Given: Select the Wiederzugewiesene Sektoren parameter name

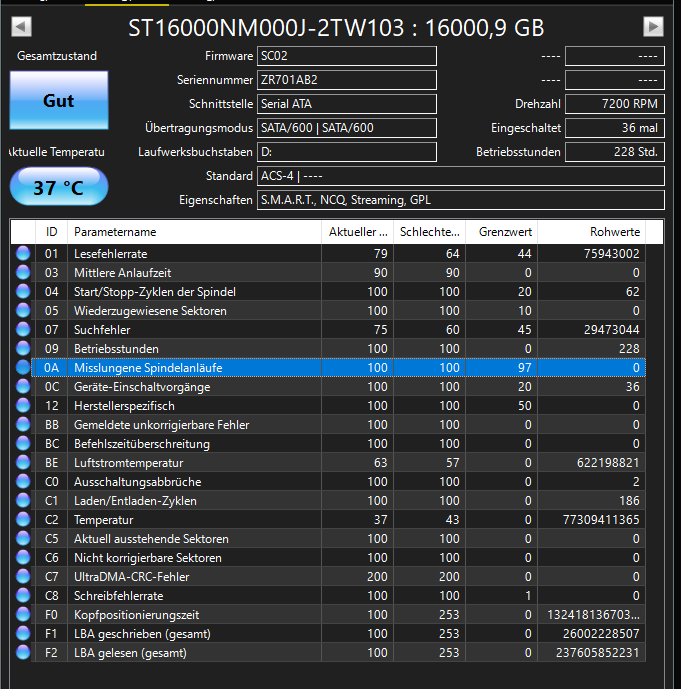Looking at the screenshot, I should 150,311.
